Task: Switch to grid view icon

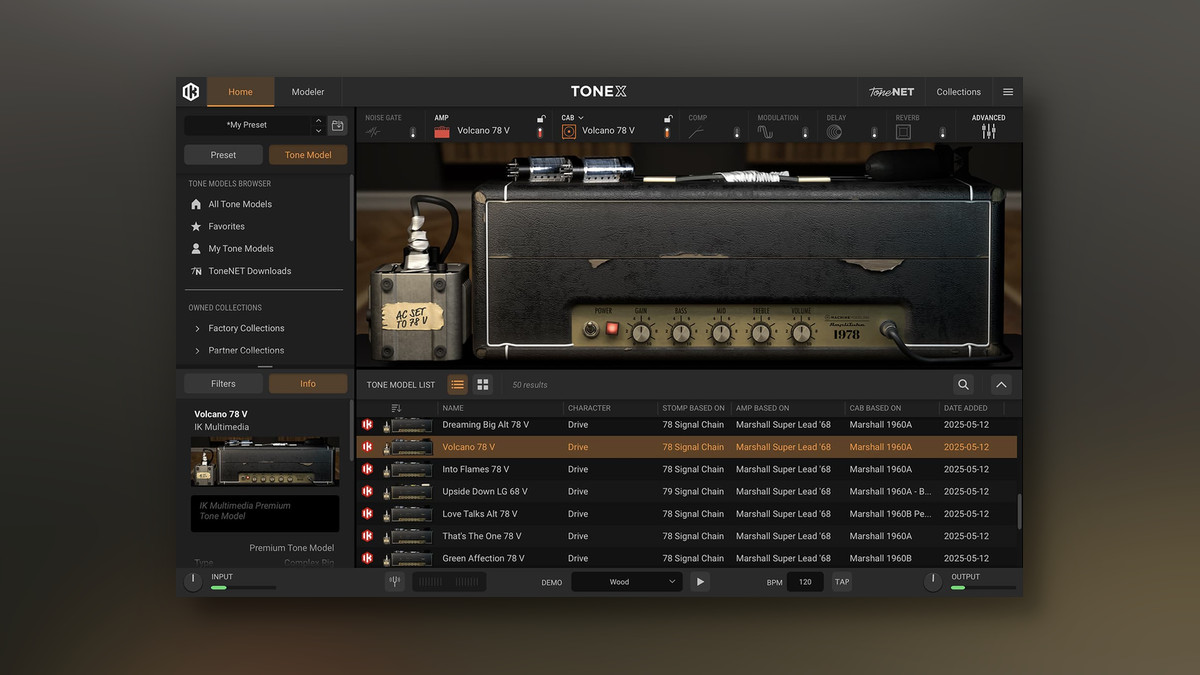Action: [x=483, y=384]
